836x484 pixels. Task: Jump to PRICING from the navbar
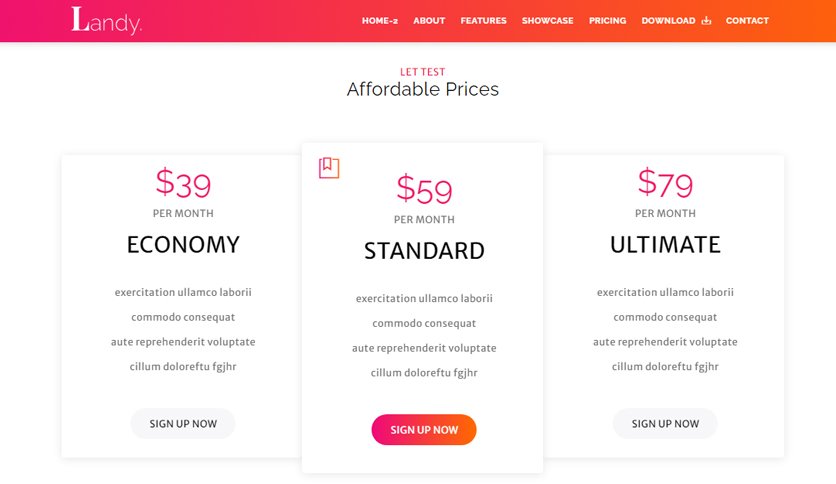607,21
